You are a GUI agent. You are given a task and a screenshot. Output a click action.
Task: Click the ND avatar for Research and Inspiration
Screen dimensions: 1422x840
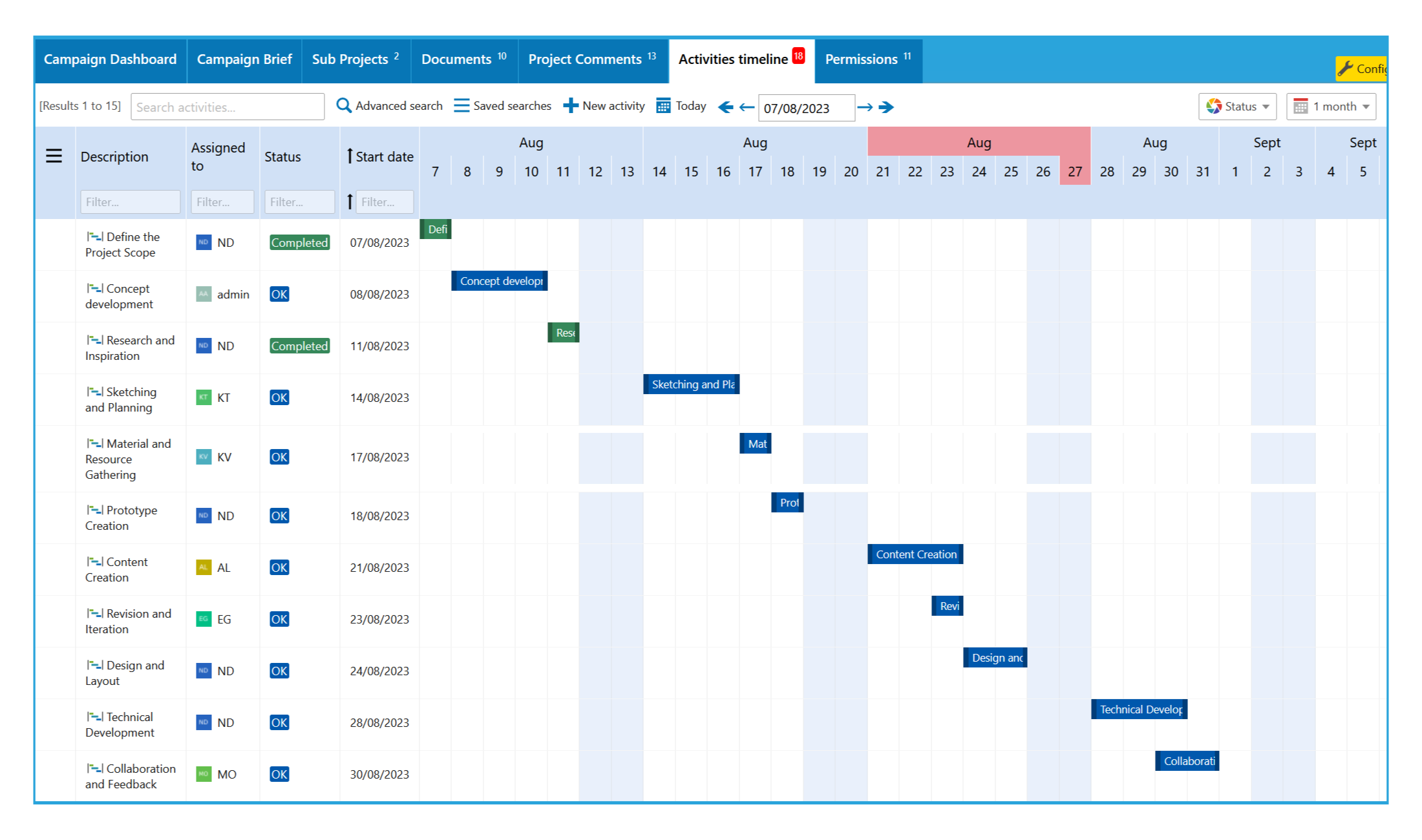tap(203, 346)
